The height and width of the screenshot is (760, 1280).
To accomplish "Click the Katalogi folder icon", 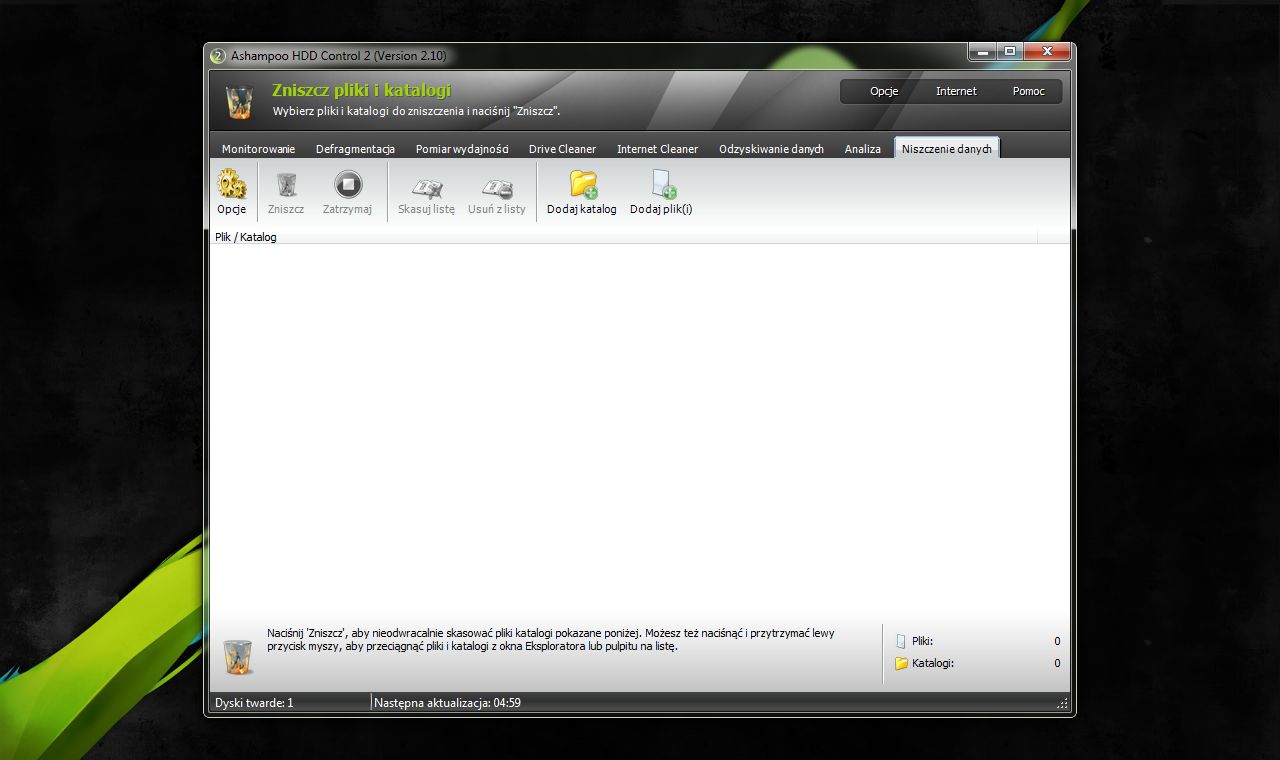I will (x=901, y=663).
